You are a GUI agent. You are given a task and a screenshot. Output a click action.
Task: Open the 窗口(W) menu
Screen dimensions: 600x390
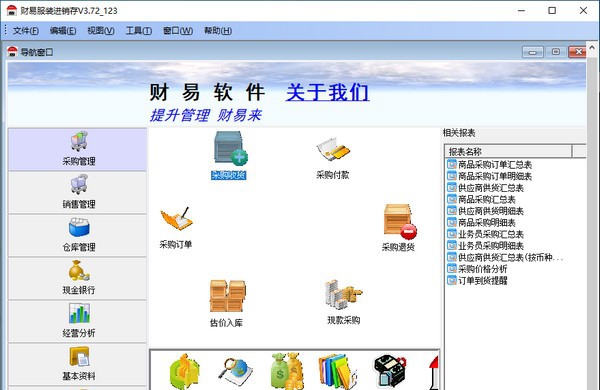coord(178,31)
